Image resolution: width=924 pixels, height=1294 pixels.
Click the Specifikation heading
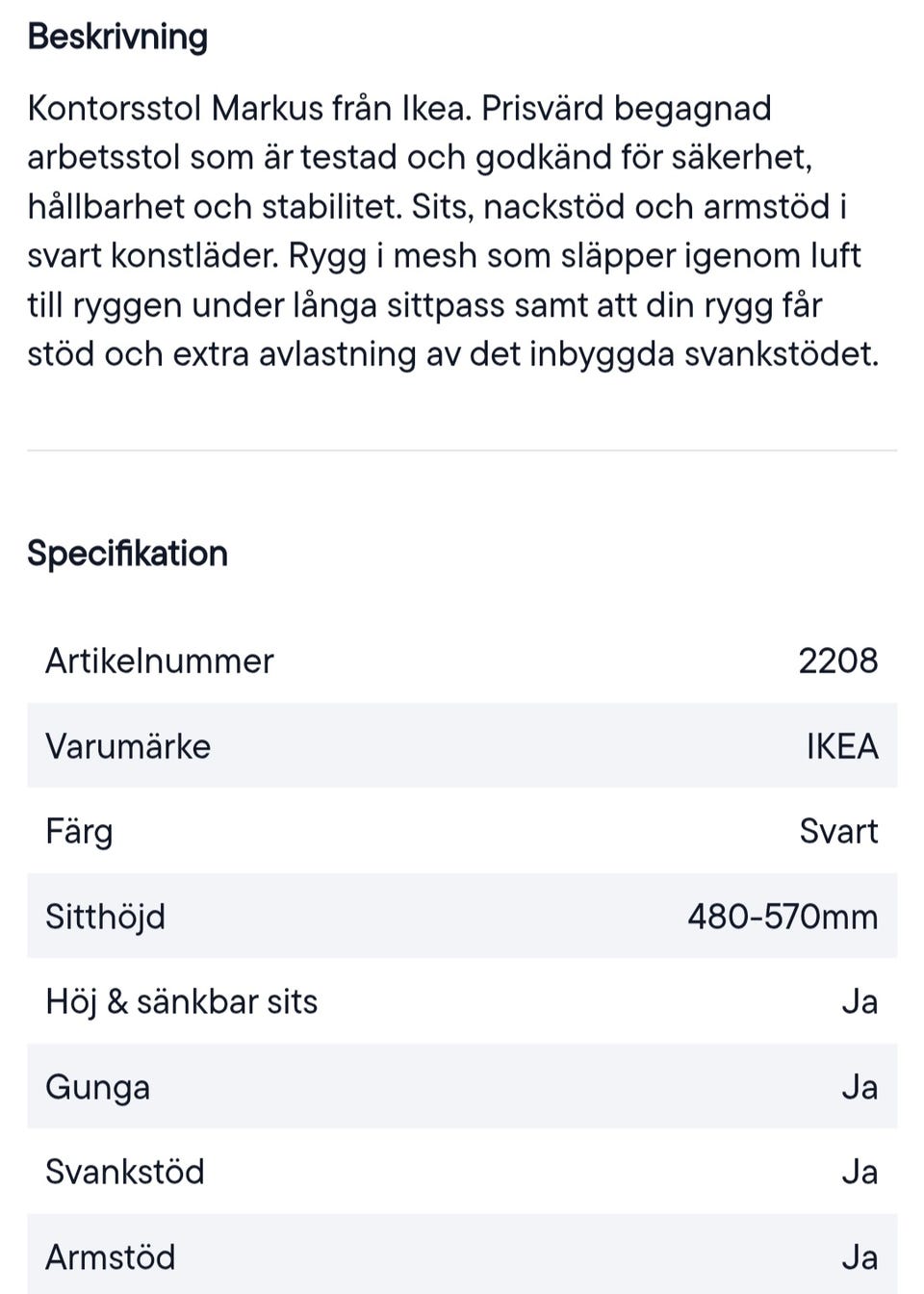pyautogui.click(x=127, y=554)
